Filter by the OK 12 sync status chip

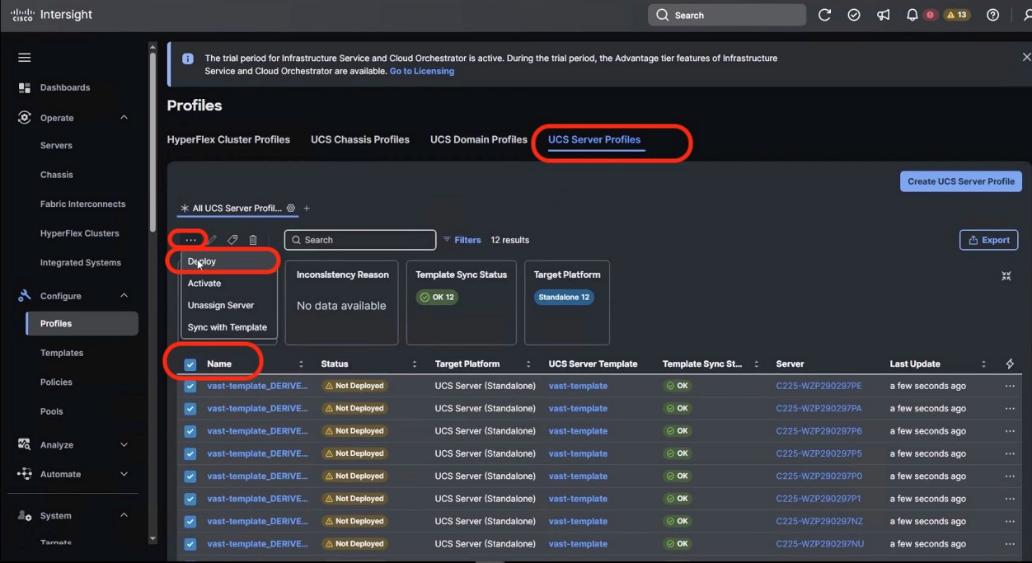click(x=438, y=297)
